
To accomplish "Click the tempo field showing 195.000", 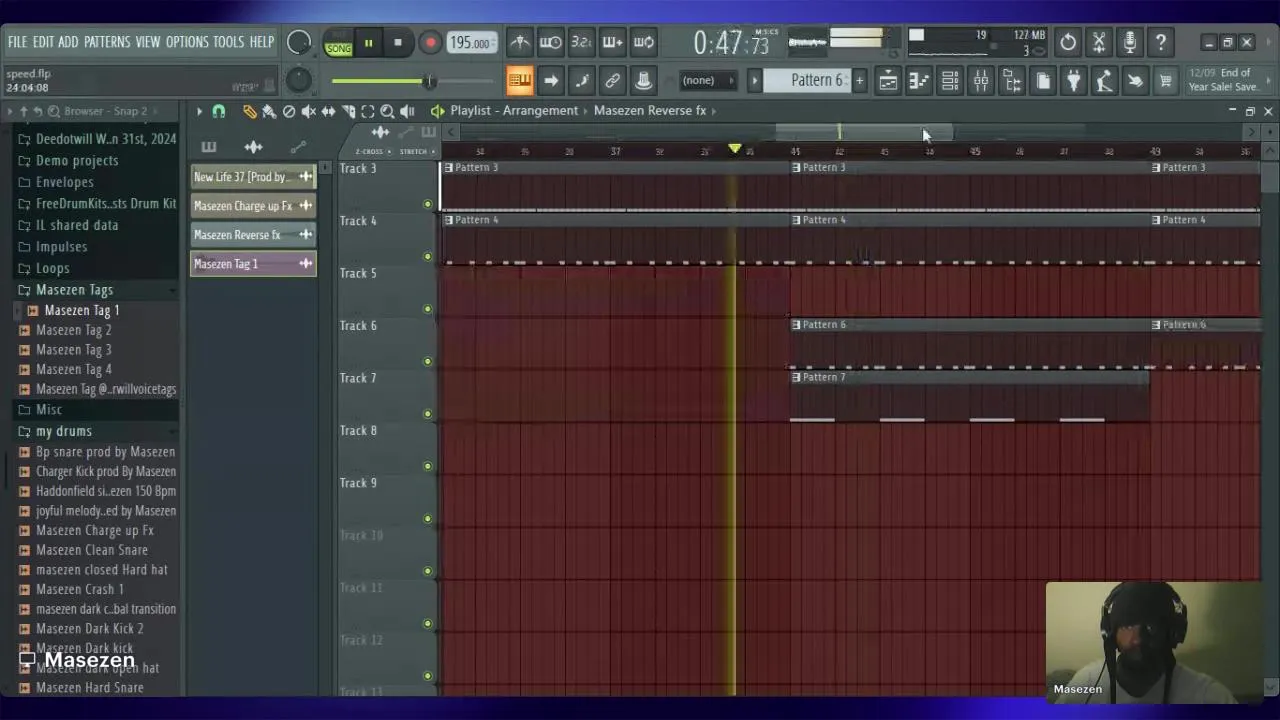I will 470,43.
